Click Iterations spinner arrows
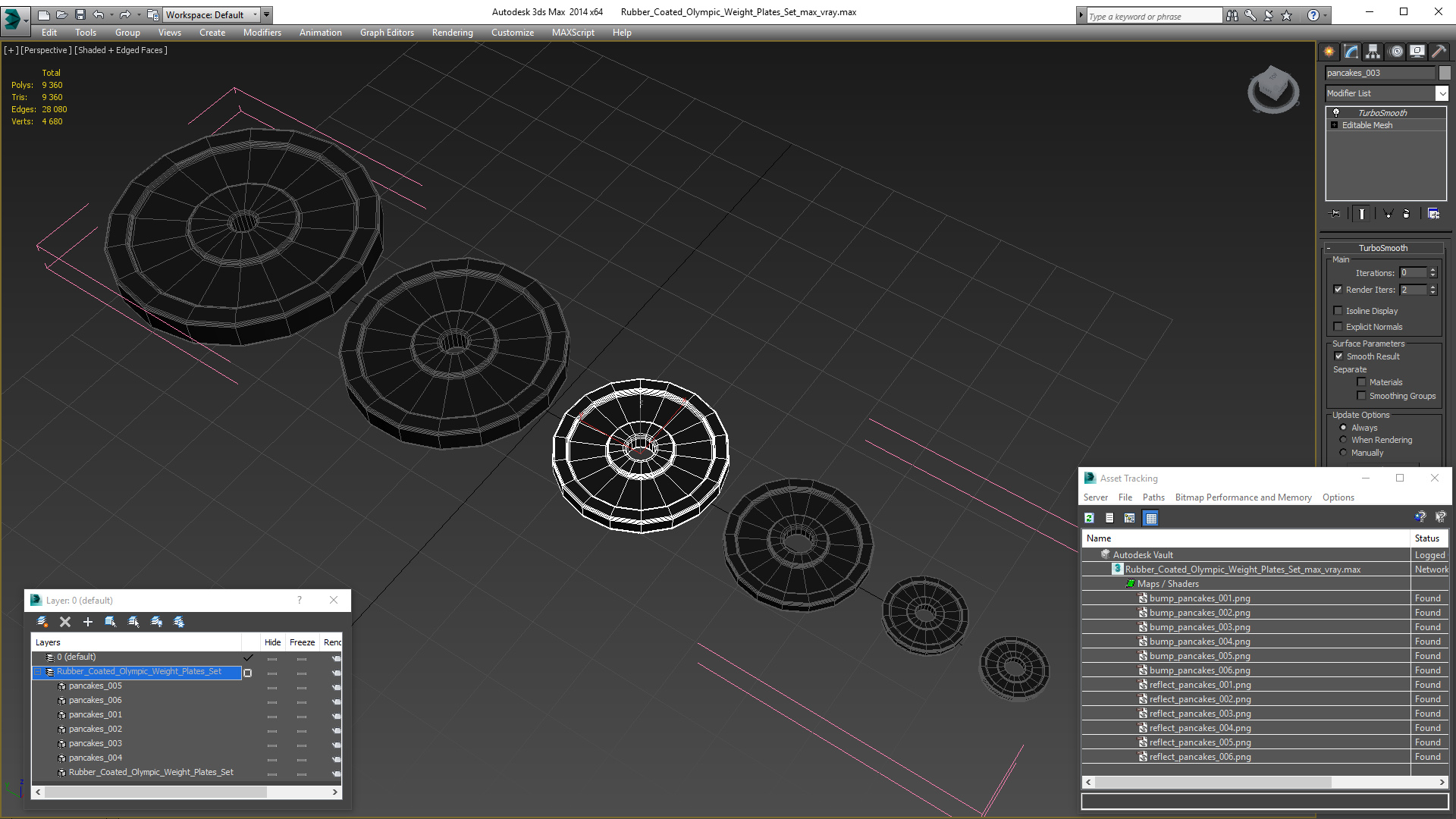The height and width of the screenshot is (819, 1456). point(1432,273)
